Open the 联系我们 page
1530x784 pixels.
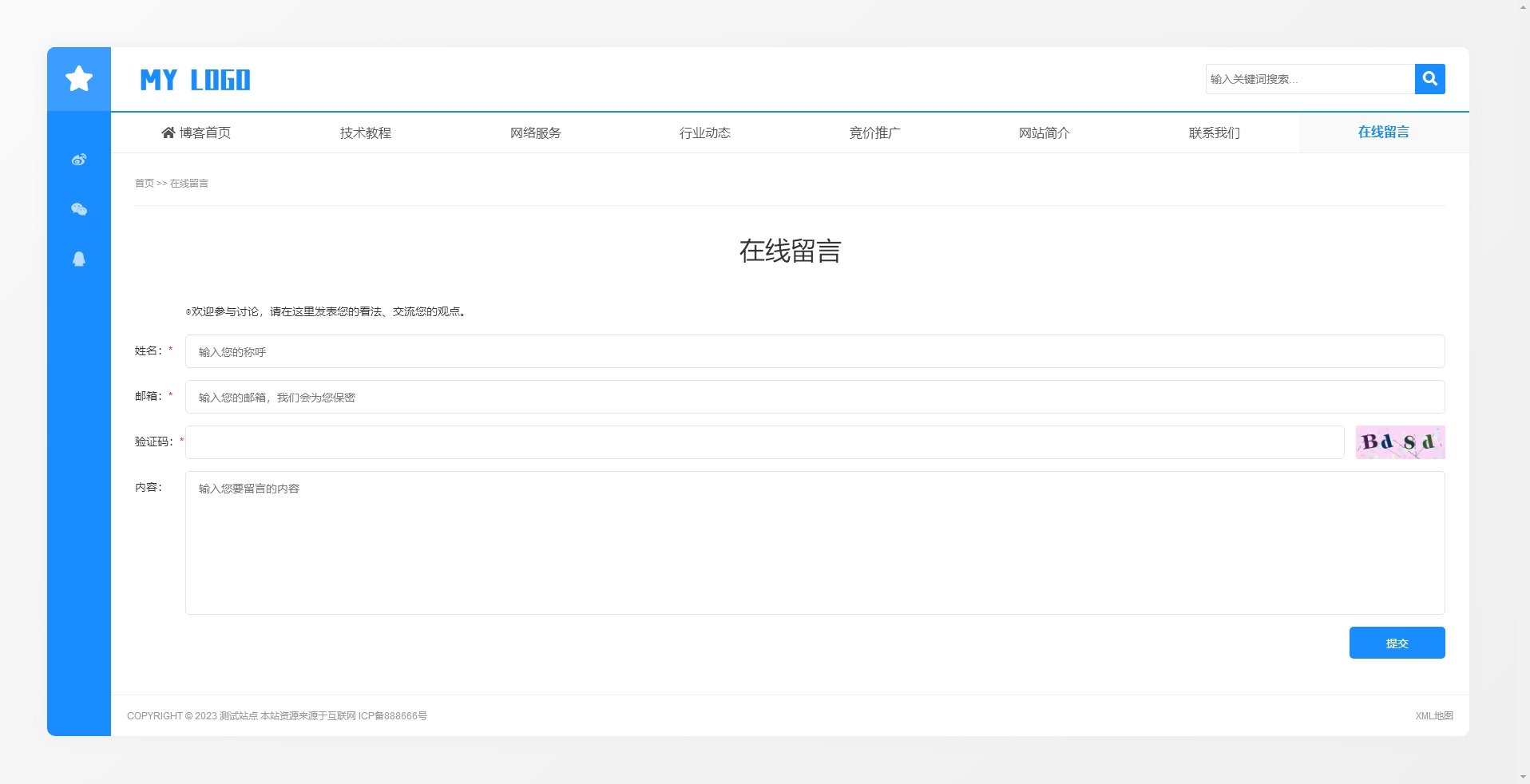[x=1213, y=133]
